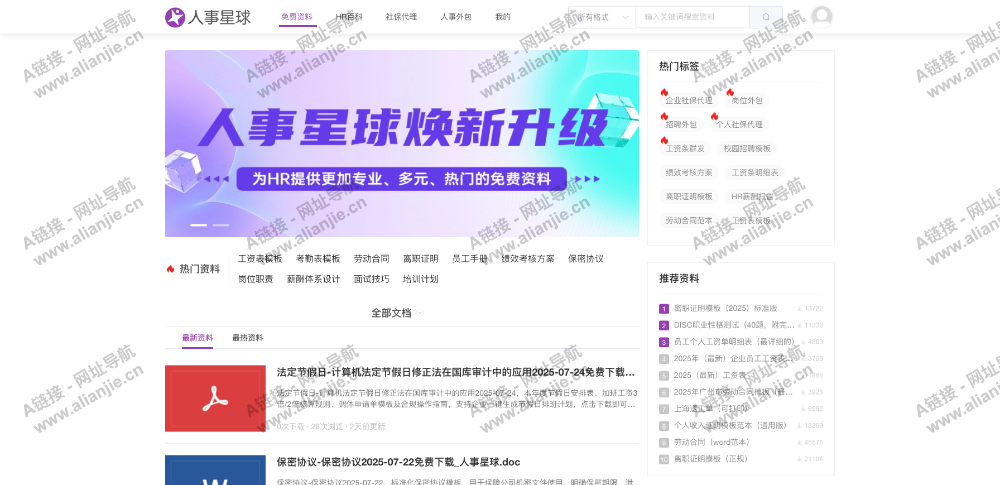Click the purple rank 3 badge

click(664, 342)
